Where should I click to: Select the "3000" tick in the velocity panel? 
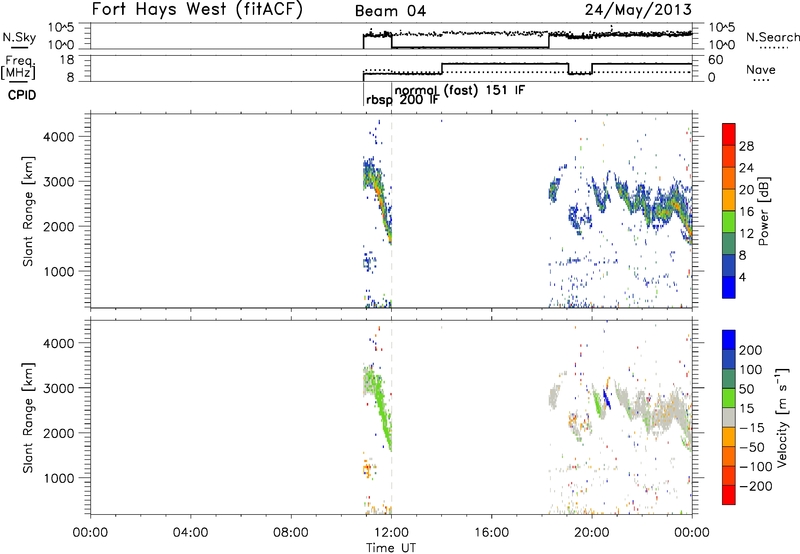coord(58,388)
